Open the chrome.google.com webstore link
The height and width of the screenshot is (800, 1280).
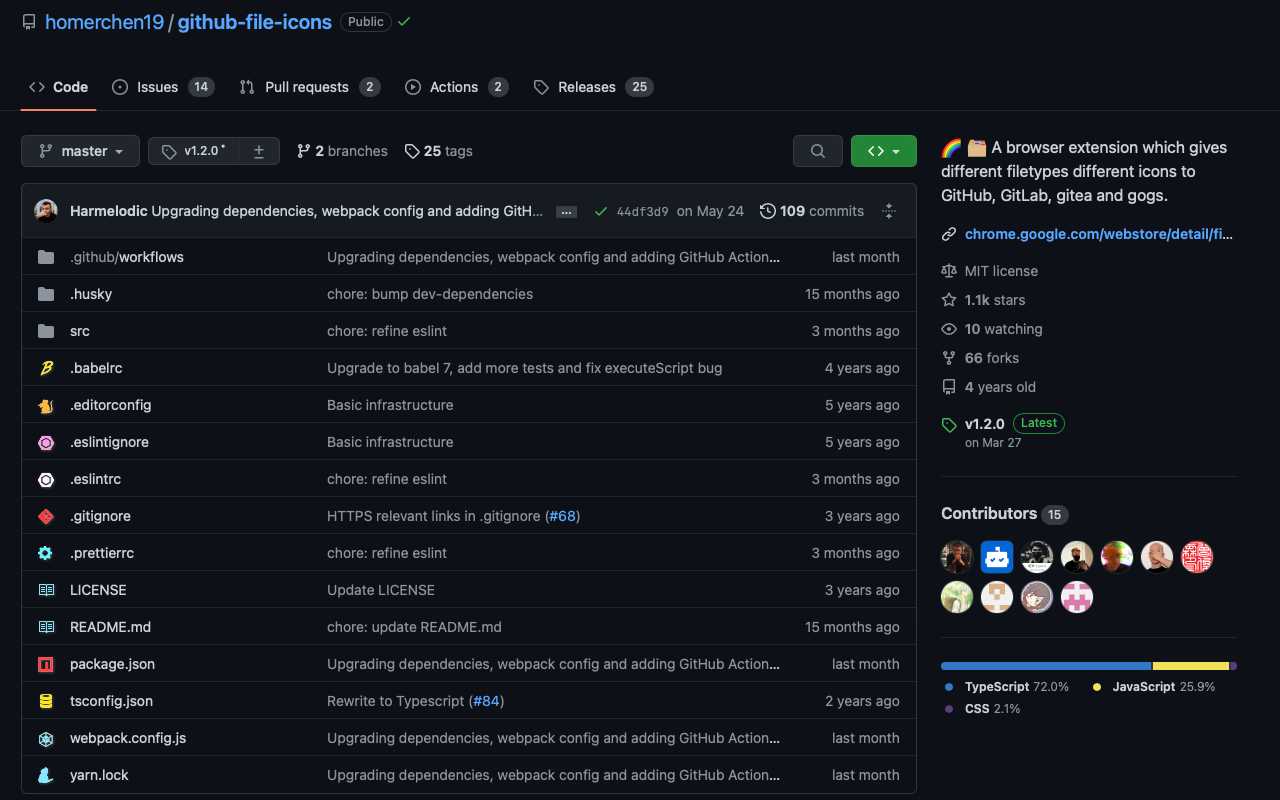(x=1099, y=233)
